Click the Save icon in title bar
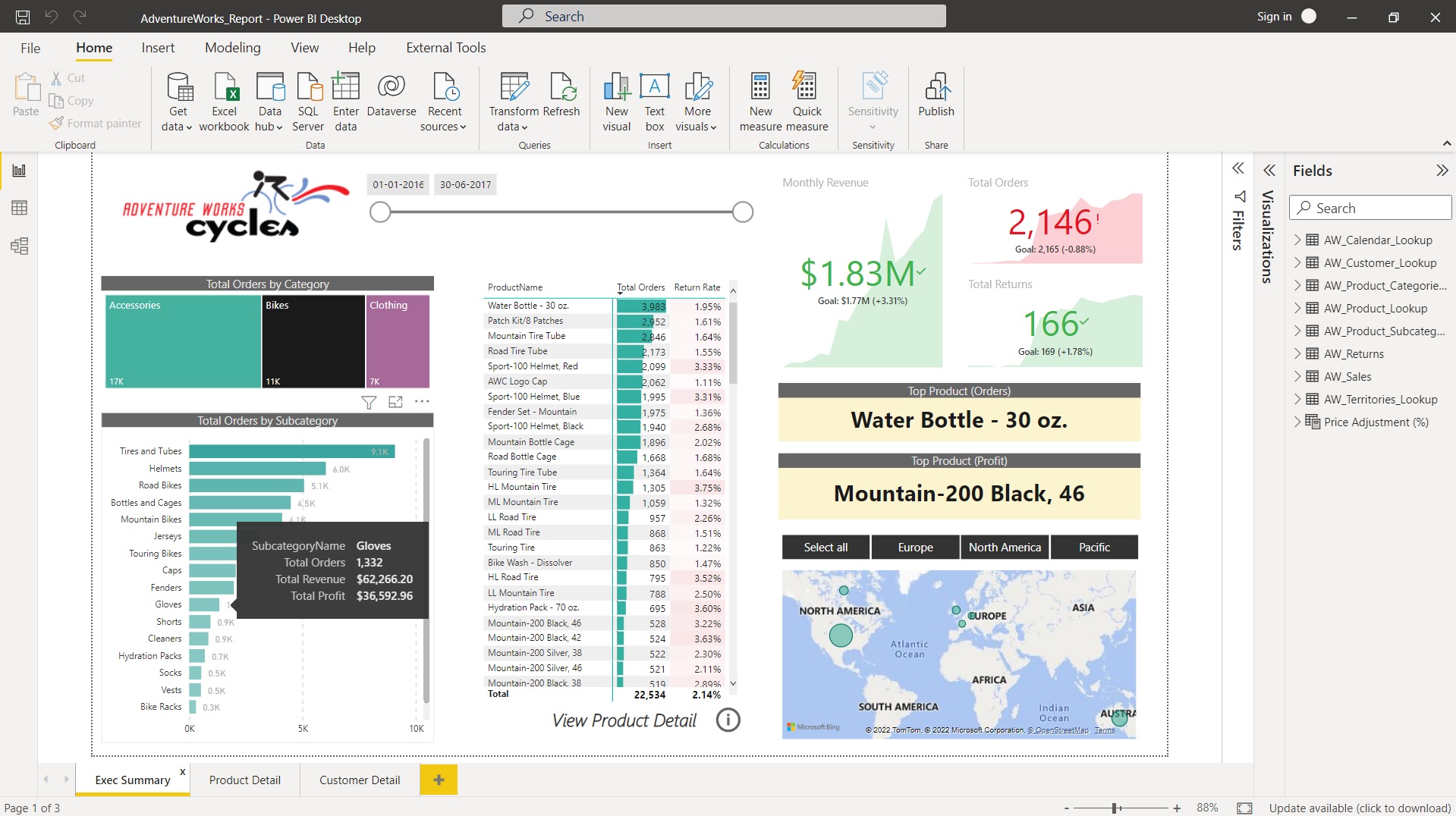Viewport: 1456px width, 816px height. tap(23, 17)
